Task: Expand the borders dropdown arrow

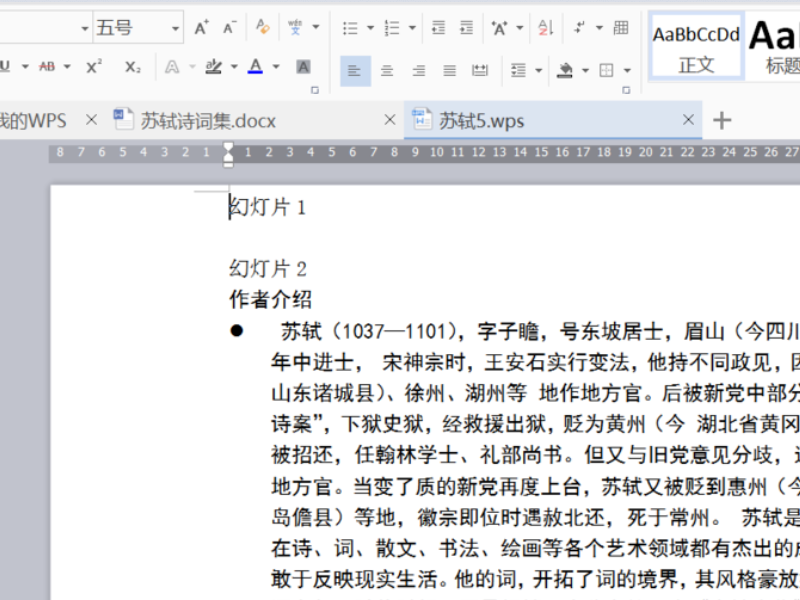Action: [x=627, y=70]
